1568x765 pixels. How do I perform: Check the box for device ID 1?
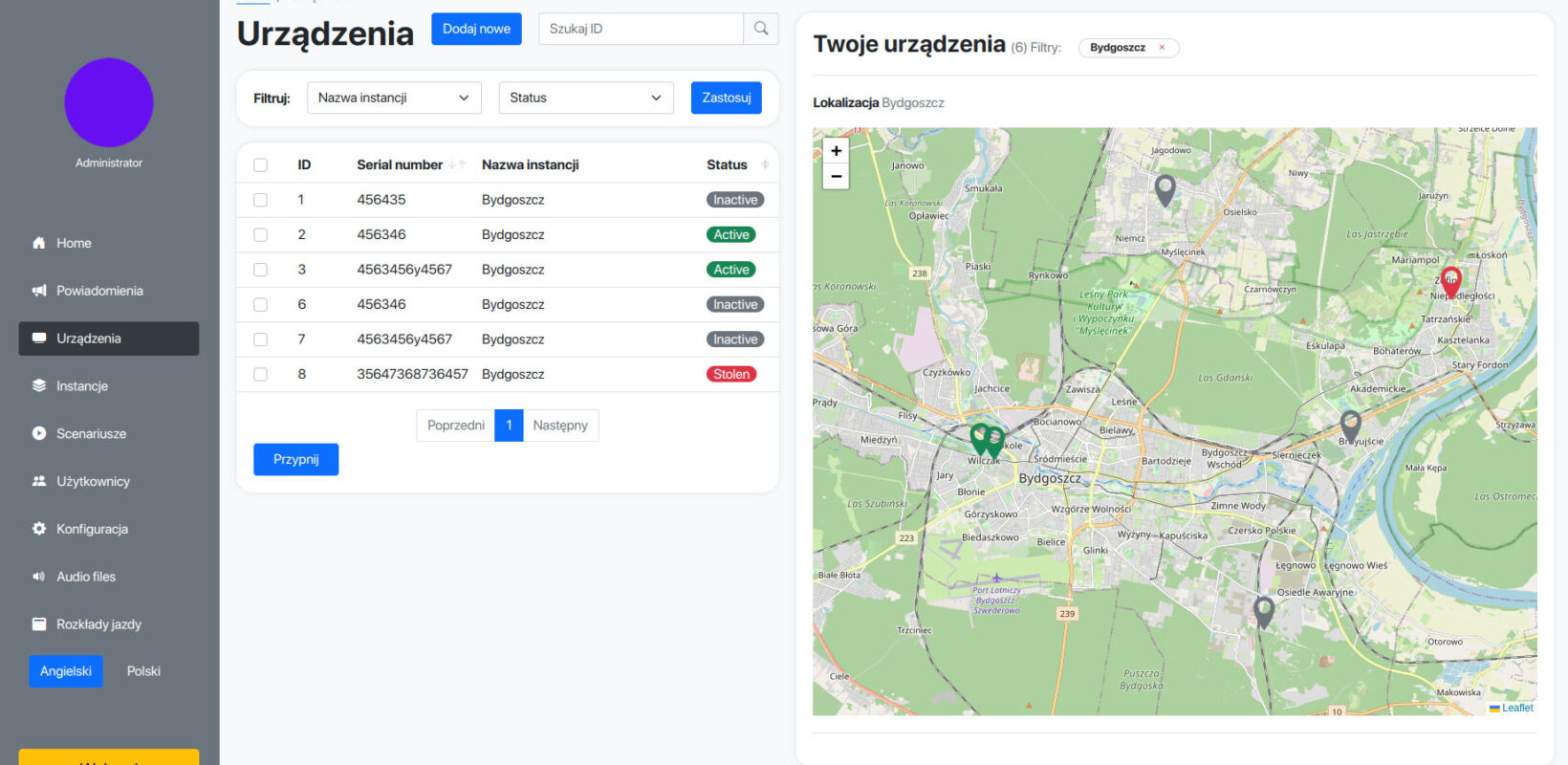pos(260,200)
